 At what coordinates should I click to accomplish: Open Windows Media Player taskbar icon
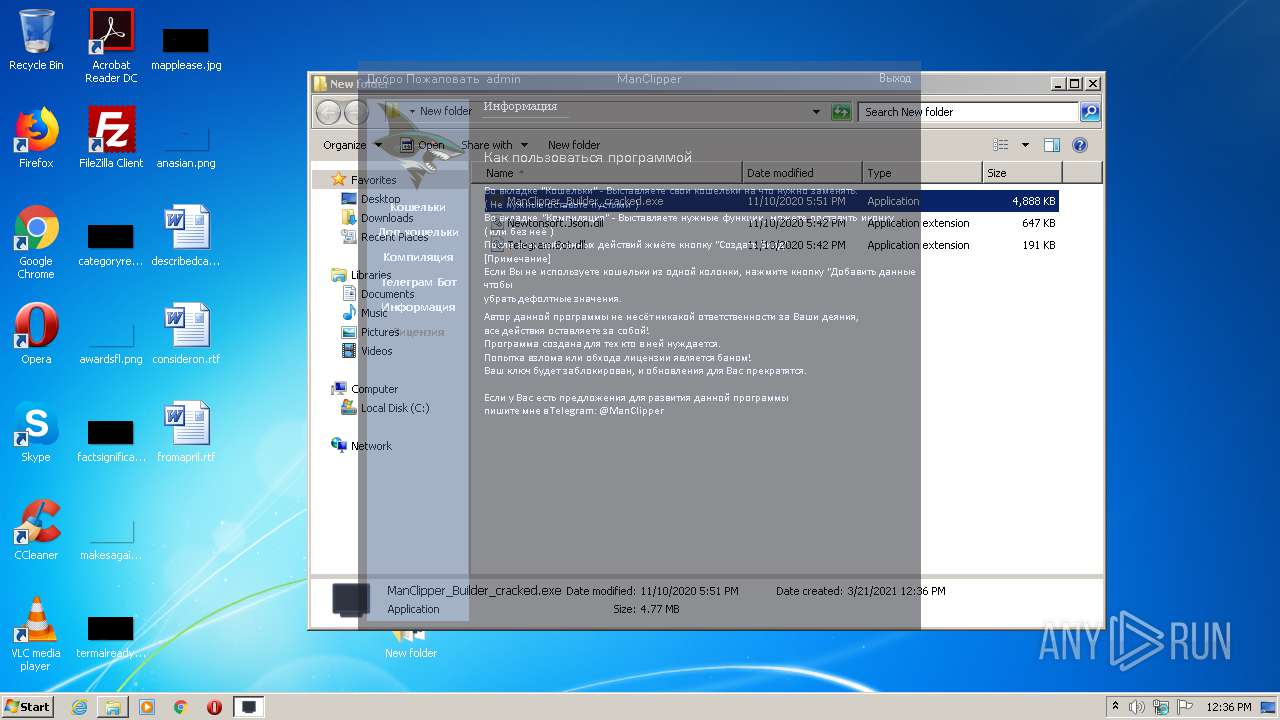[147, 707]
